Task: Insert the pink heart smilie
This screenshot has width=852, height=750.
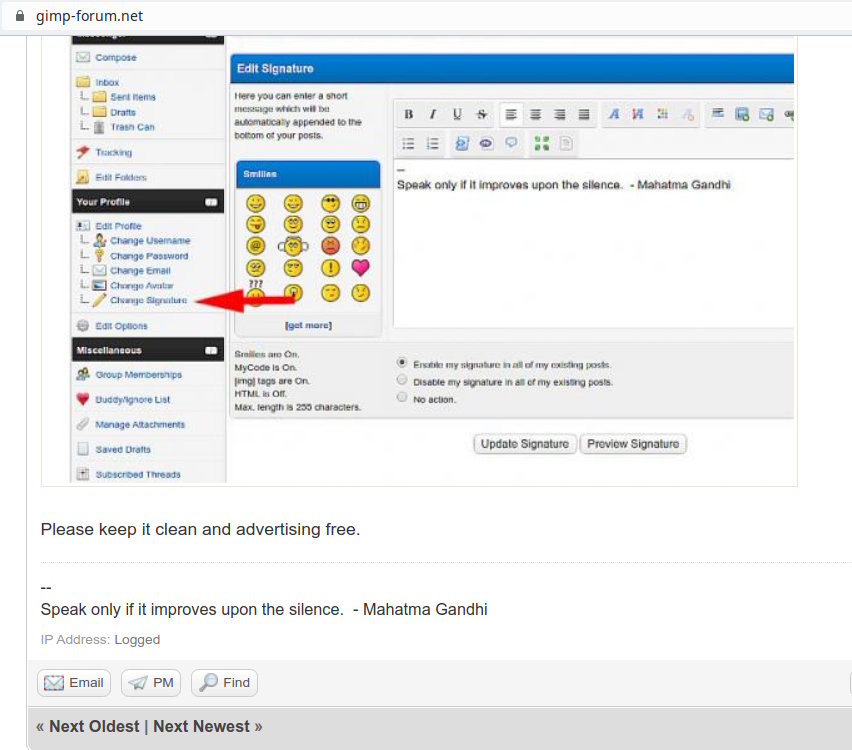Action: click(360, 267)
